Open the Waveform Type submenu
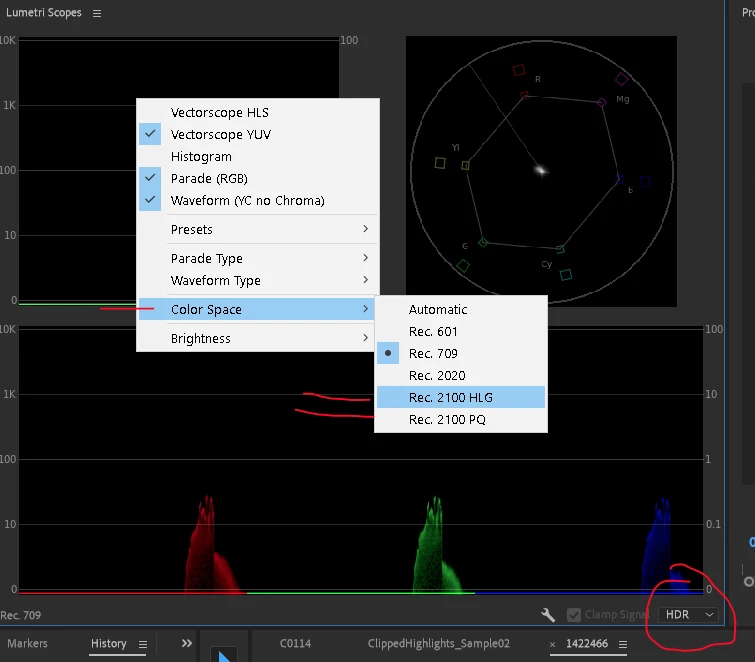 tap(258, 280)
